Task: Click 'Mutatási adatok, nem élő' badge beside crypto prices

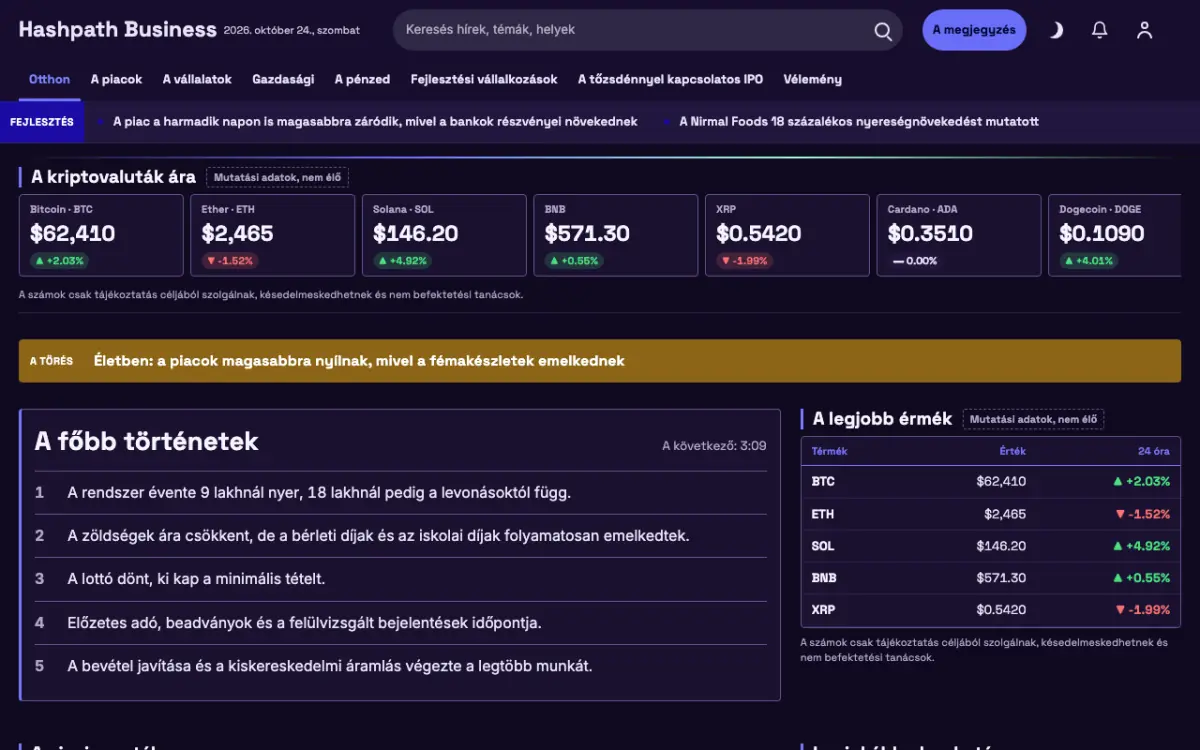Action: (277, 178)
